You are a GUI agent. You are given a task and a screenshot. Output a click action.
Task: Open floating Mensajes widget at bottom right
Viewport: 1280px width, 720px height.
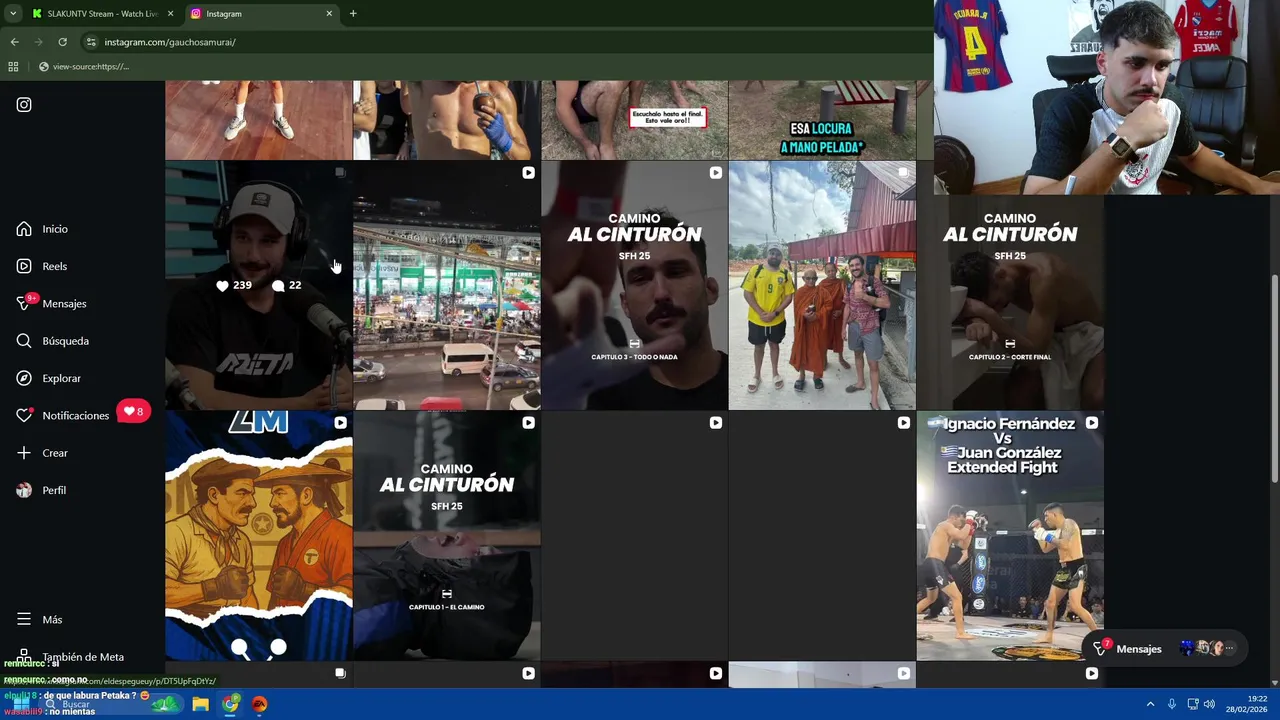tap(1165, 649)
